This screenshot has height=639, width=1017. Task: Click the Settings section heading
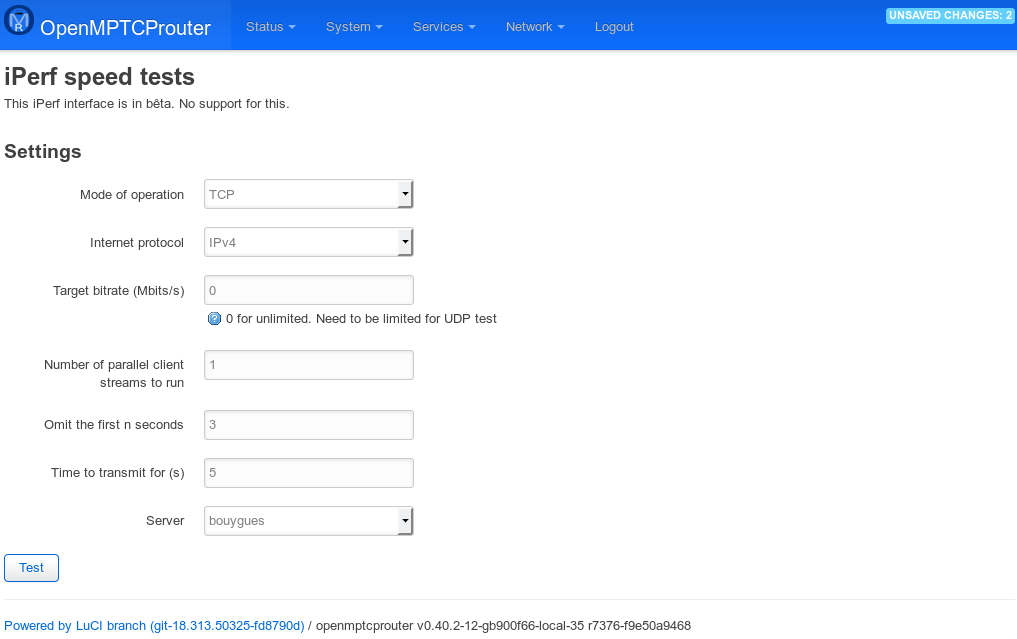coord(43,151)
